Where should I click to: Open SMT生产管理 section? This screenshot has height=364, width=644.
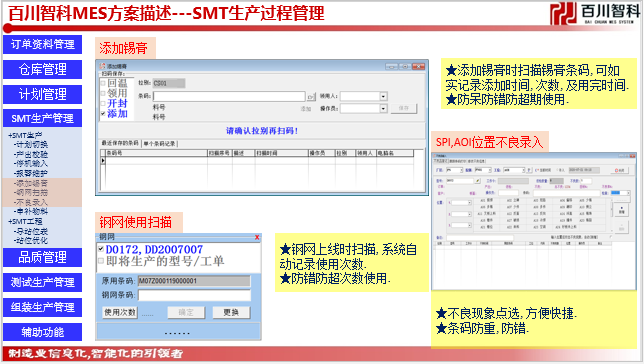42,118
